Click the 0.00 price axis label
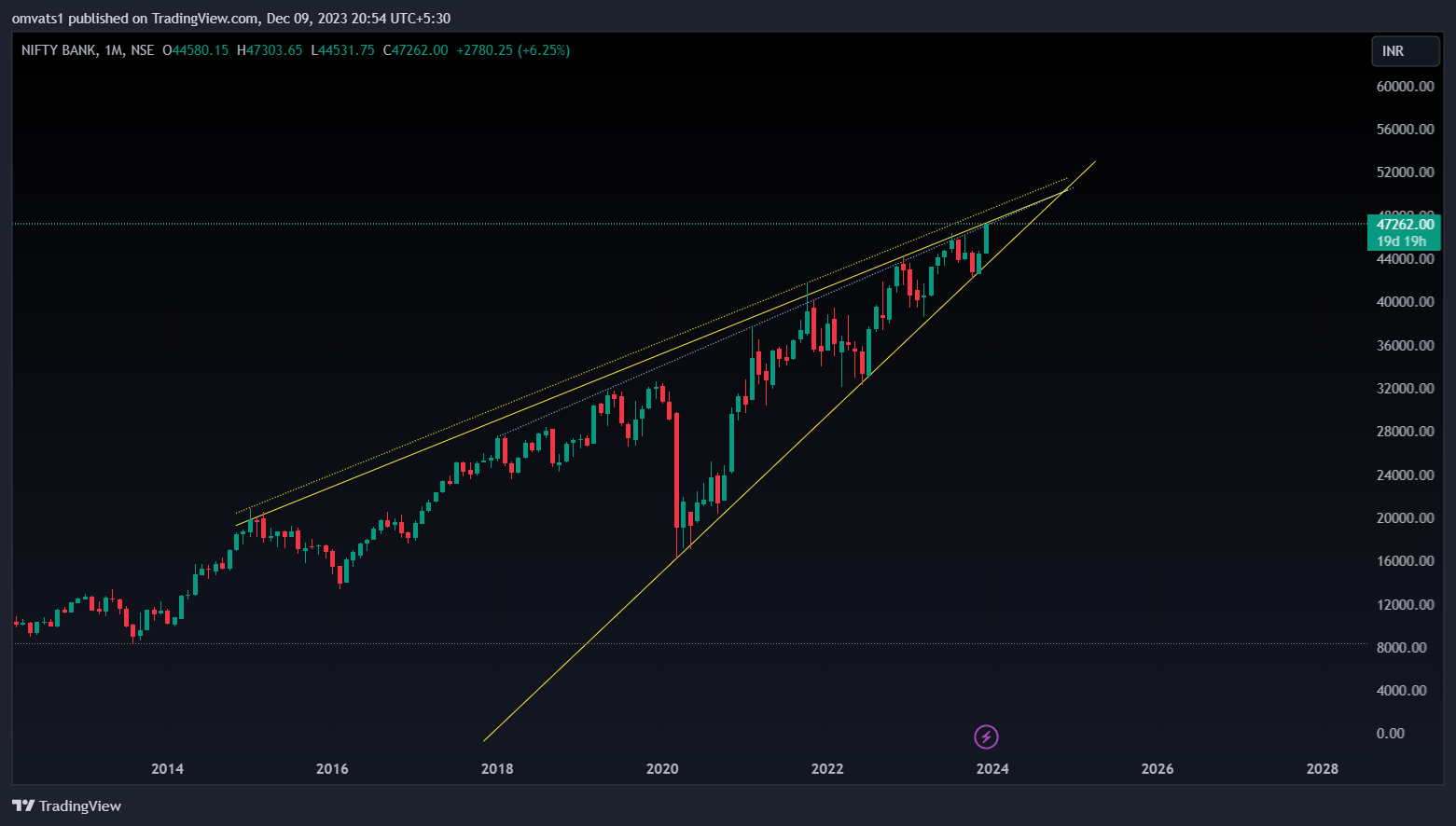This screenshot has height=826, width=1456. 1390,734
